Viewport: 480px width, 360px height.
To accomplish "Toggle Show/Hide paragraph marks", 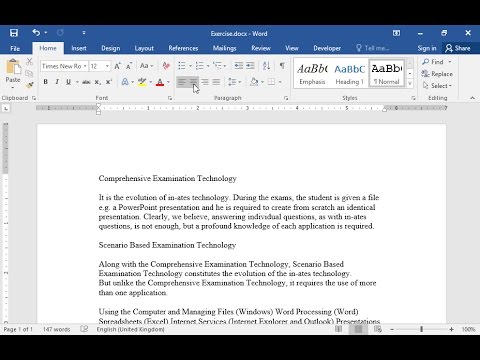I will tap(282, 66).
